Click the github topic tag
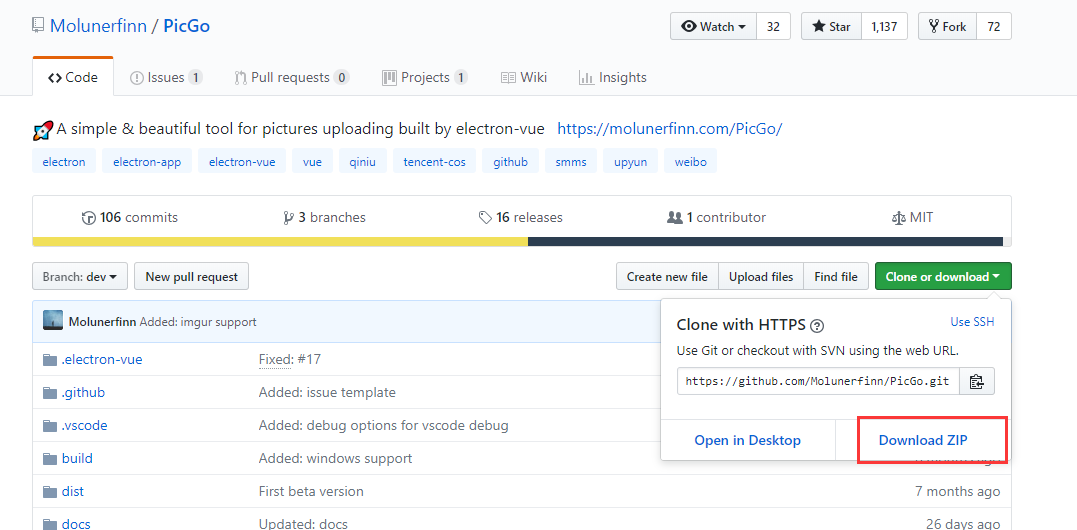 coord(510,162)
